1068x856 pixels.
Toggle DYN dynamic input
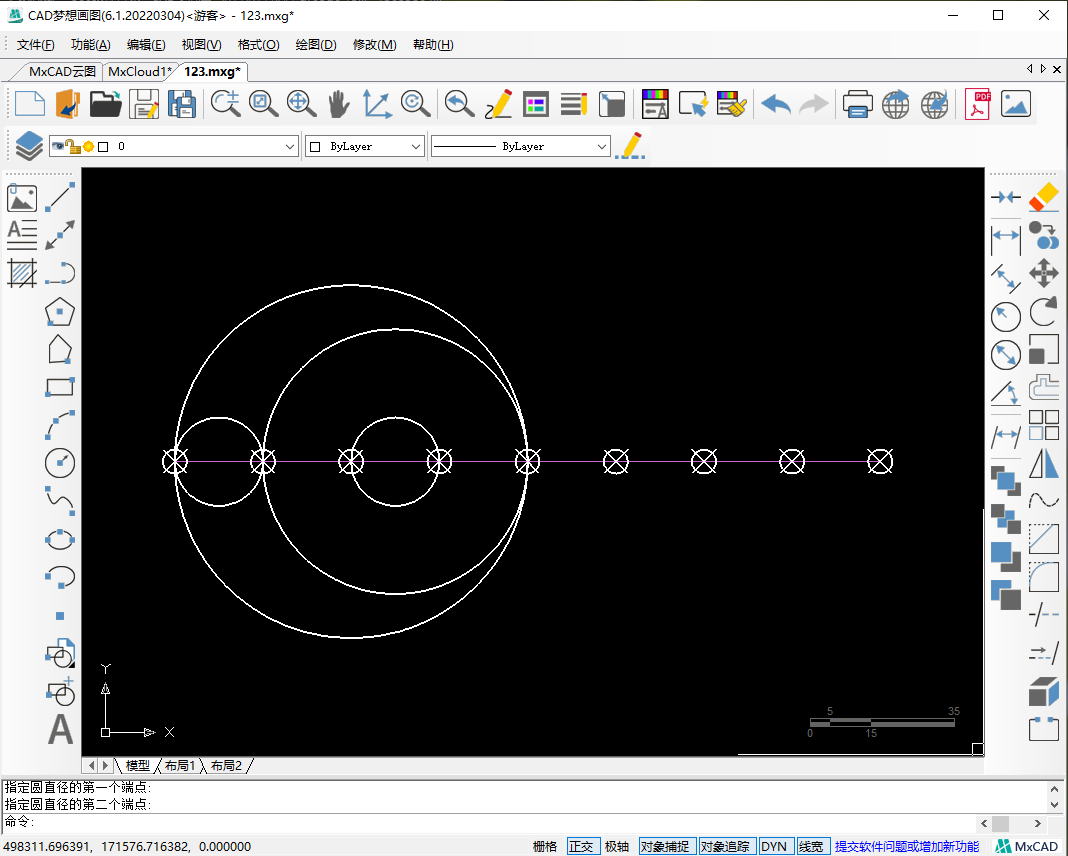pos(774,846)
